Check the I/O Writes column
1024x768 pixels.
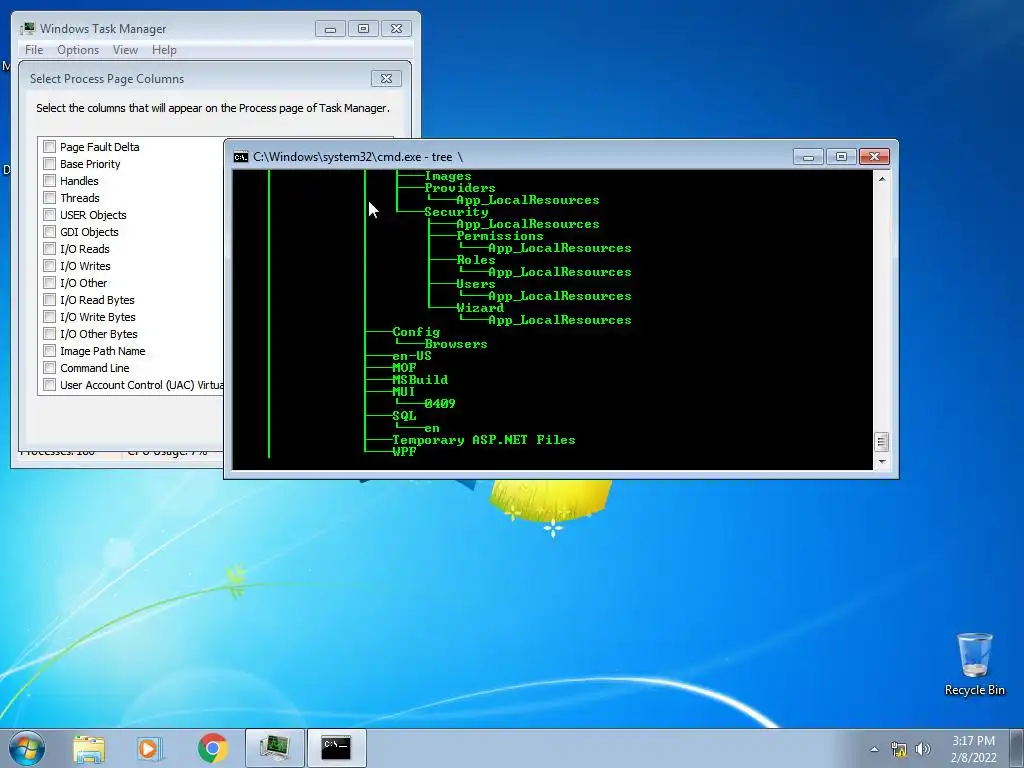coord(50,265)
